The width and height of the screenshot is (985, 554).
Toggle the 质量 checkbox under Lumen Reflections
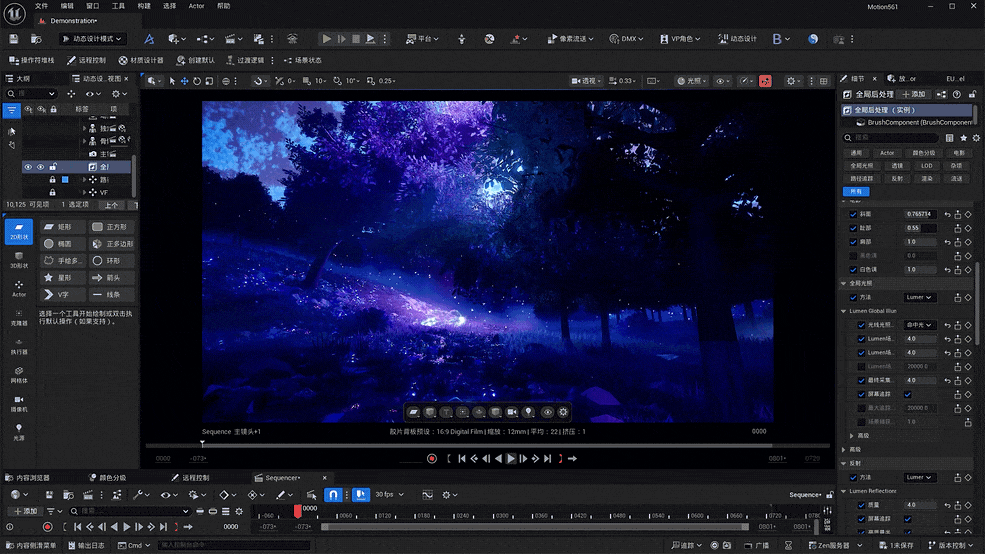(x=861, y=505)
